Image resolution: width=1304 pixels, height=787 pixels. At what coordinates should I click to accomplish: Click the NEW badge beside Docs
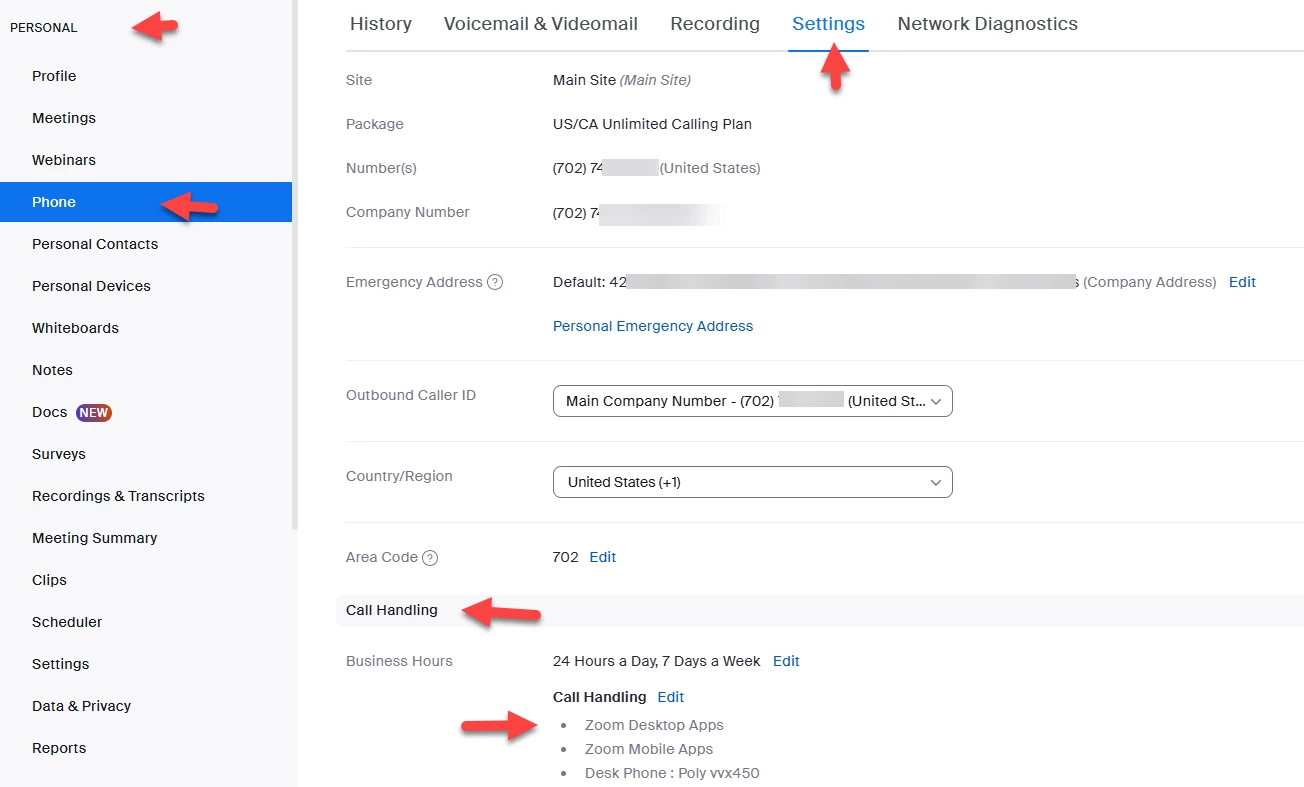click(94, 412)
